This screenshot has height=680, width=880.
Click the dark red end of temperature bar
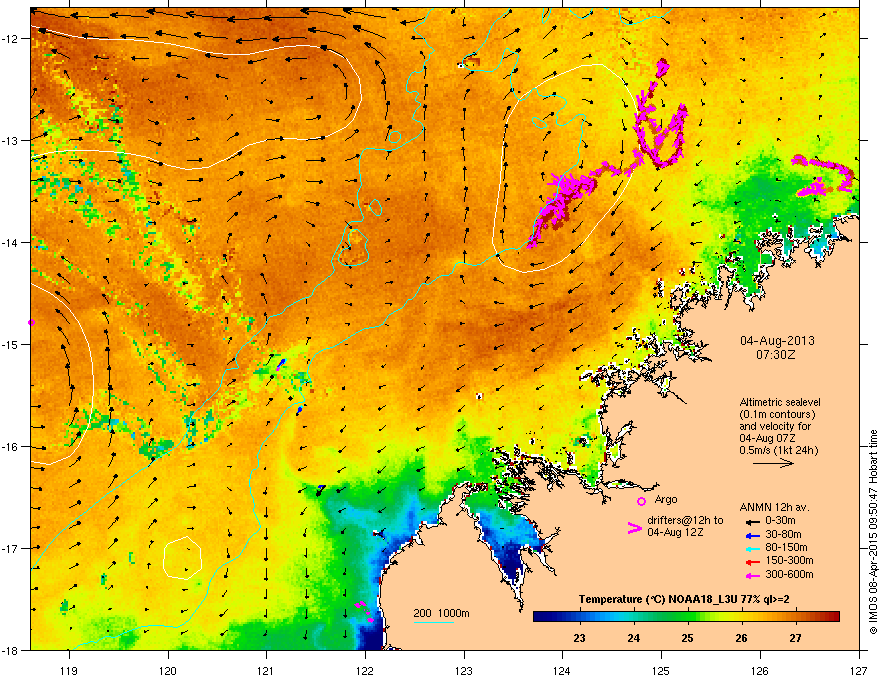pyautogui.click(x=833, y=617)
